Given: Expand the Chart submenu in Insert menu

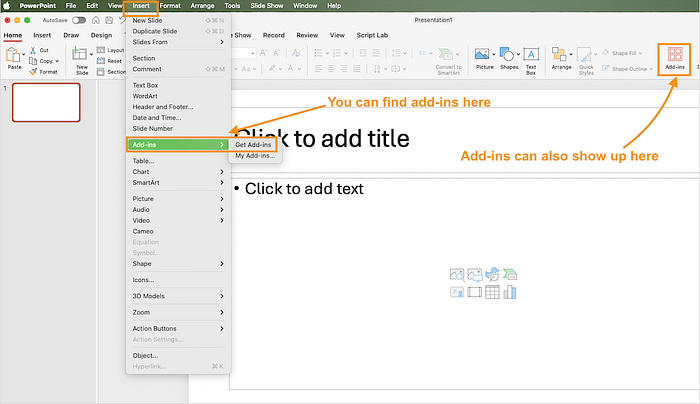Looking at the screenshot, I should tap(221, 172).
